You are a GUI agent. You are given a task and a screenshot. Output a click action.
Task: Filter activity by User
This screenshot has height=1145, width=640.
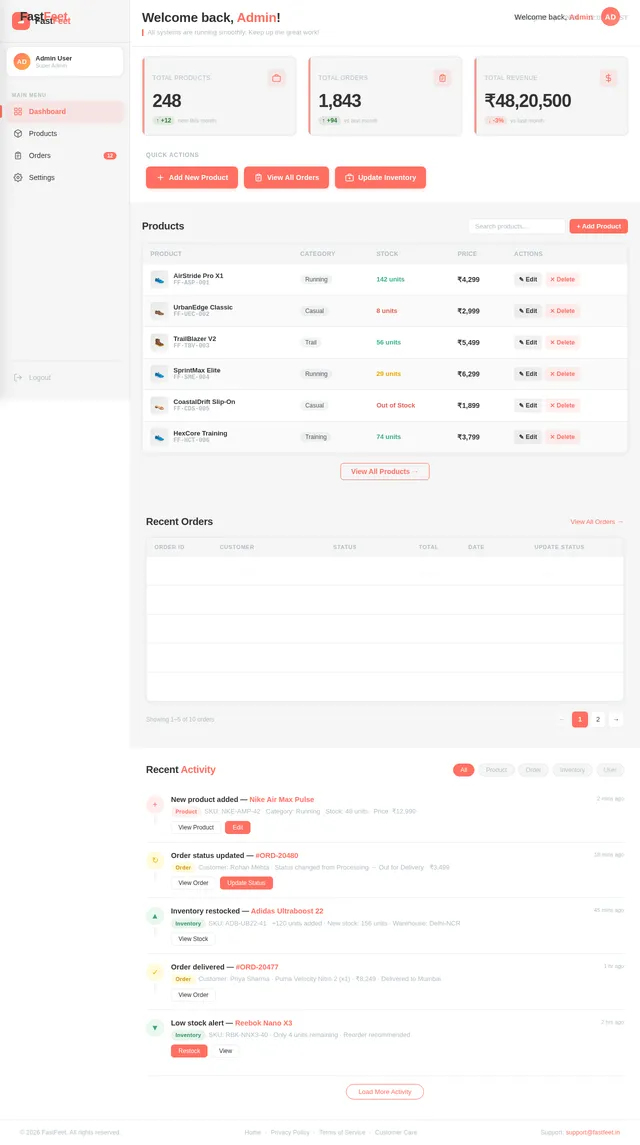pos(610,770)
